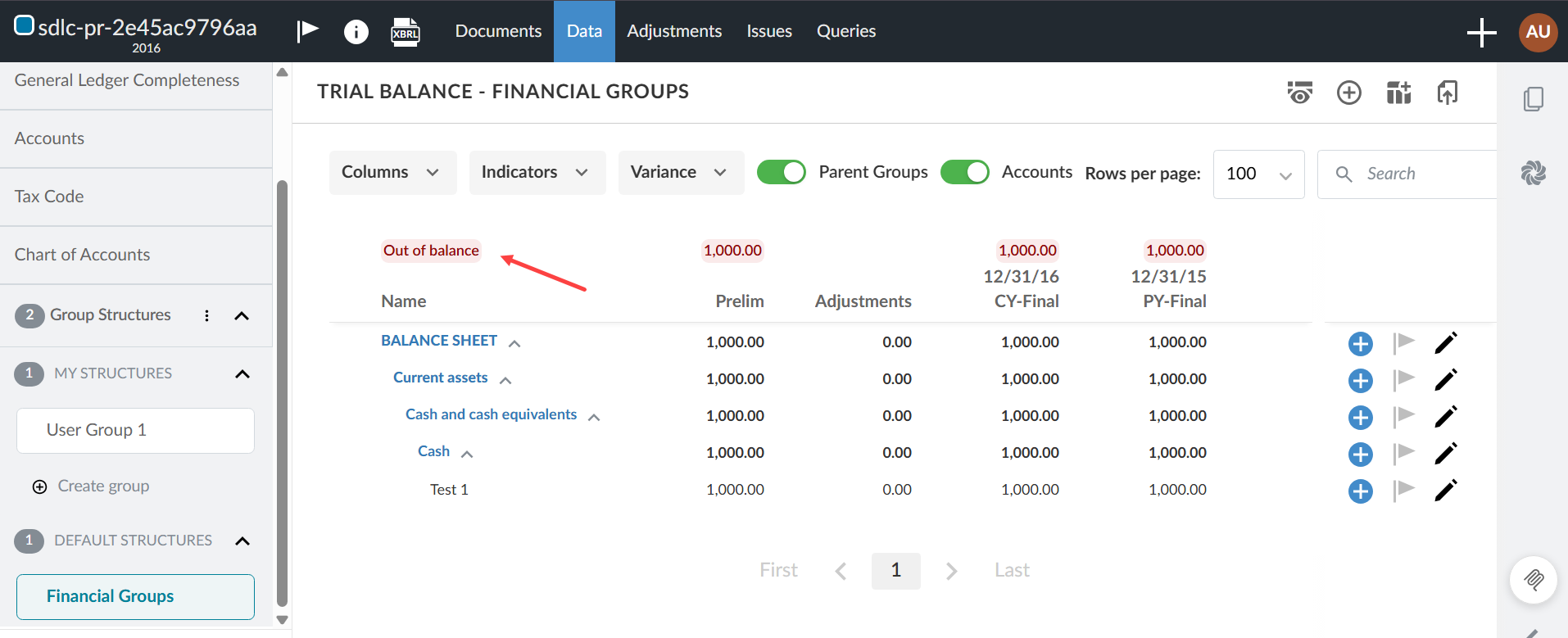Click the add column grid icon
1568x638 pixels.
click(x=1398, y=93)
